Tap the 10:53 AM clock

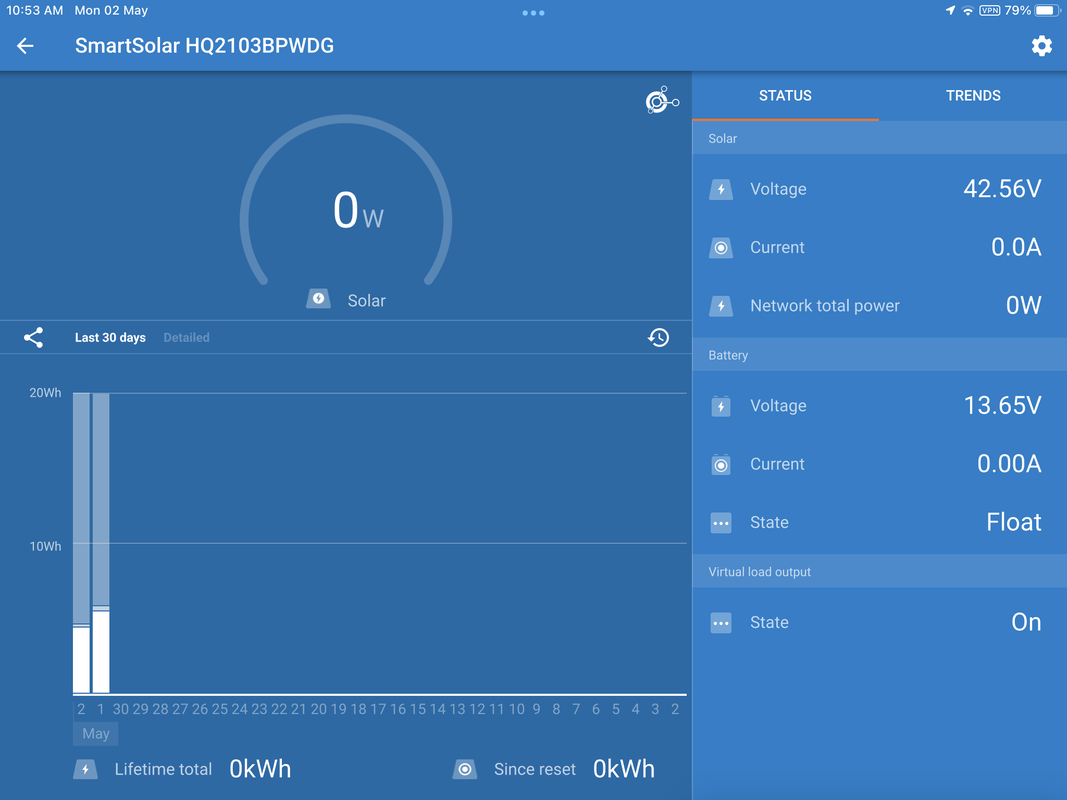pyautogui.click(x=35, y=10)
